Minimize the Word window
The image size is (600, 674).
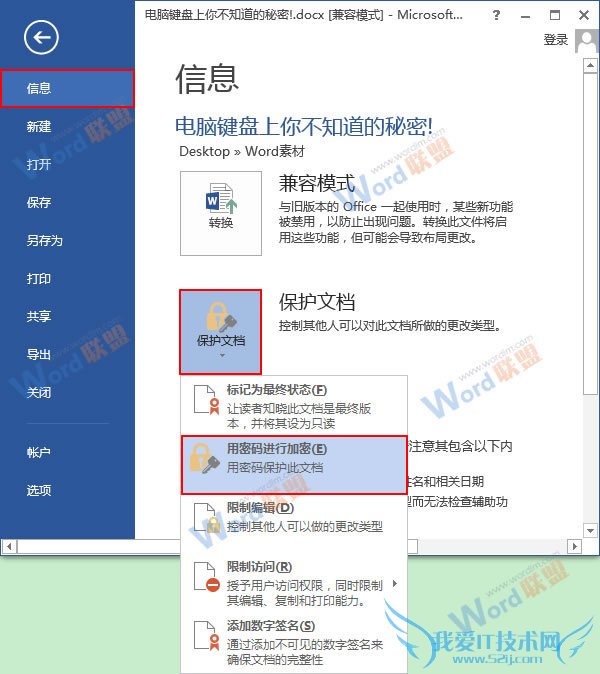tap(525, 16)
